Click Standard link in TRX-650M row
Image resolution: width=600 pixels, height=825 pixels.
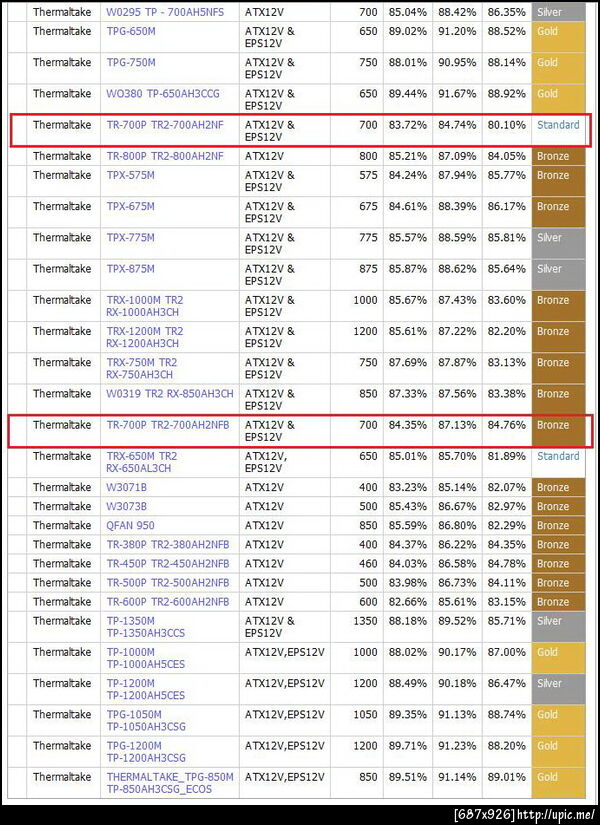pyautogui.click(x=558, y=456)
